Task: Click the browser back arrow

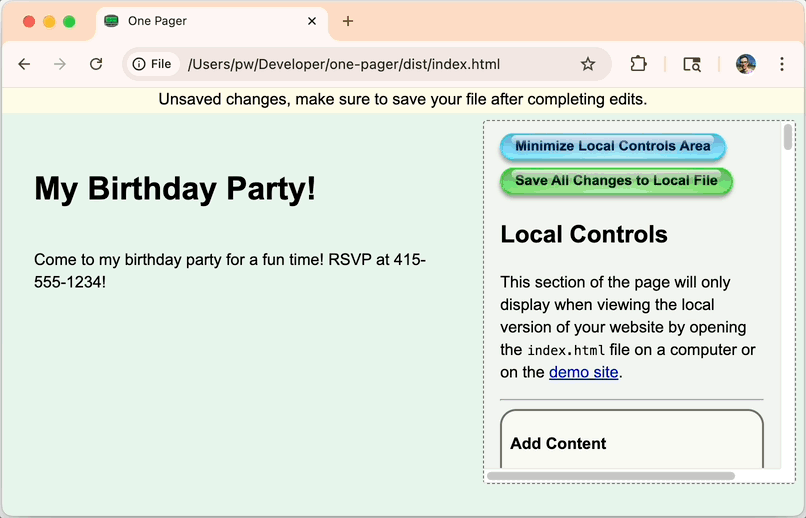Action: click(x=24, y=64)
